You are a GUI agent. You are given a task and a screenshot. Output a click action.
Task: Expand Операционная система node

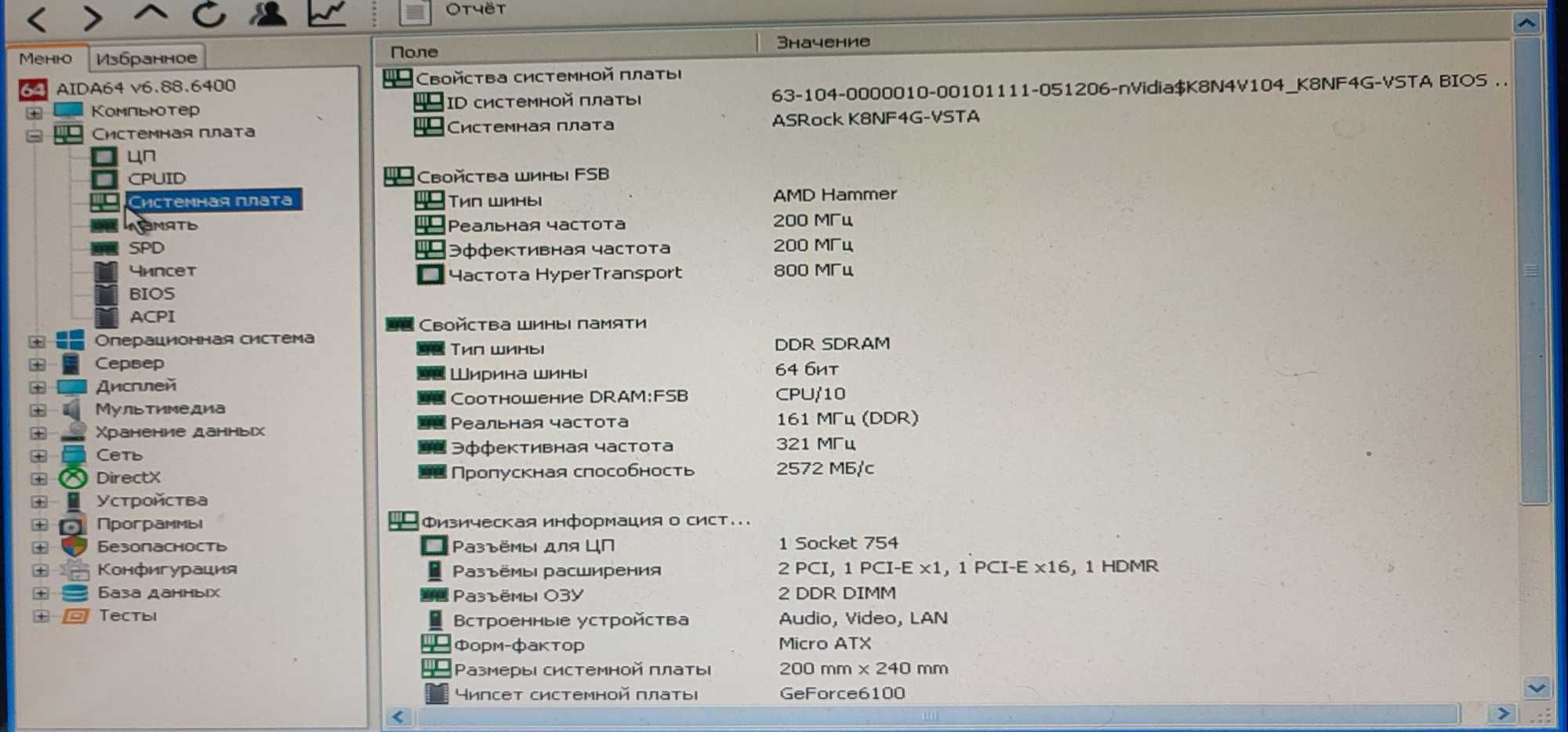(x=37, y=342)
